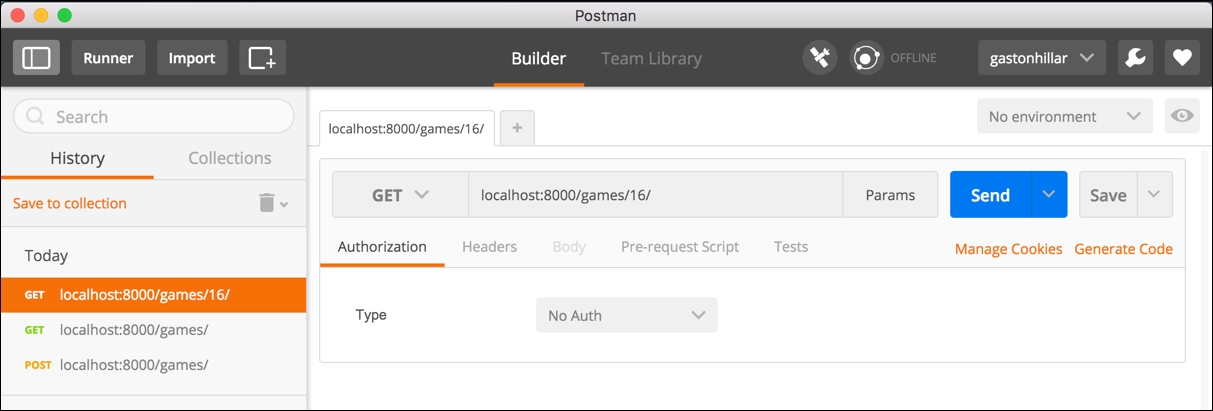Toggle the sidebar panel icon
The height and width of the screenshot is (411, 1213).
[36, 58]
